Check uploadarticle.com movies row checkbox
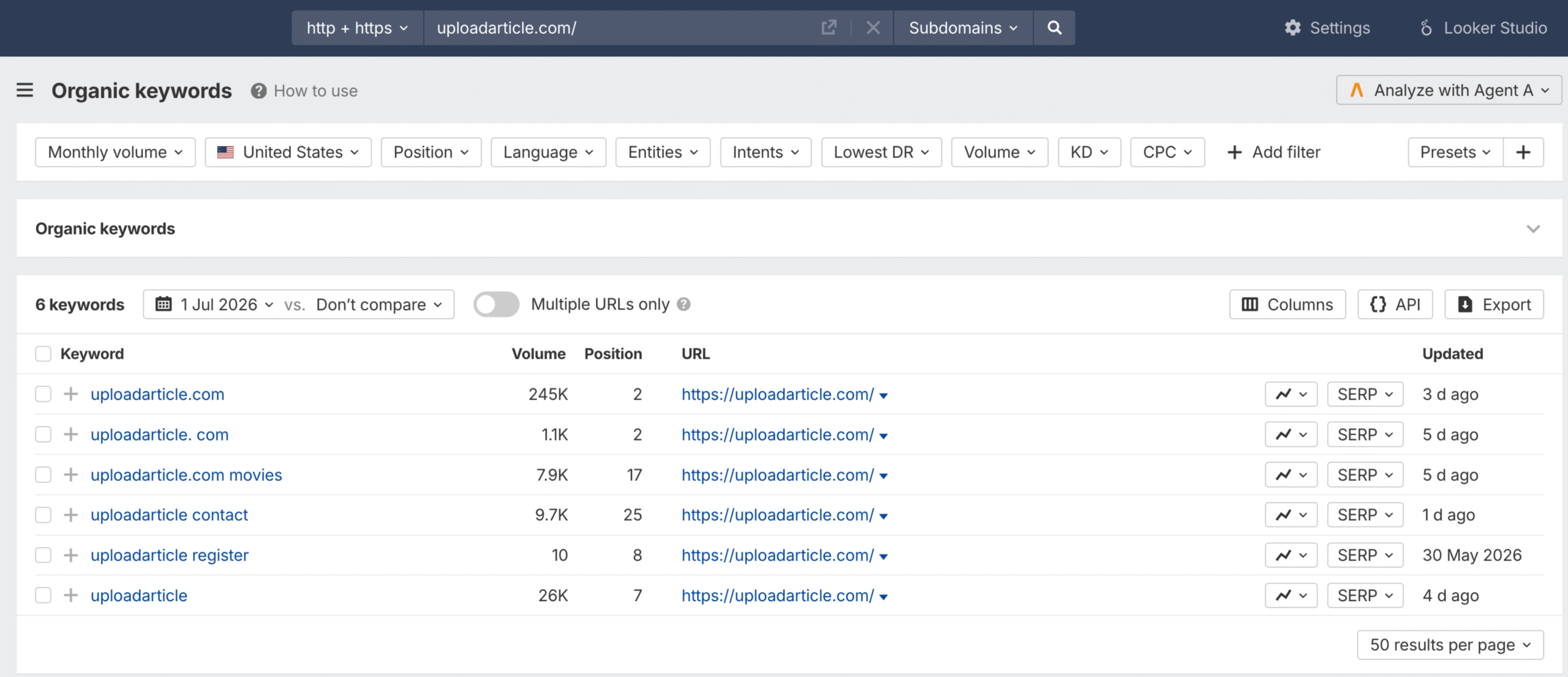The height and width of the screenshot is (677, 1568). (x=43, y=475)
